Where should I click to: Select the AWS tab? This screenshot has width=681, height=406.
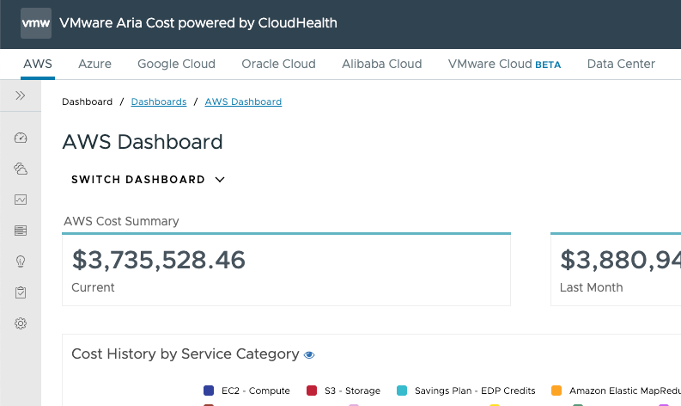[38, 64]
